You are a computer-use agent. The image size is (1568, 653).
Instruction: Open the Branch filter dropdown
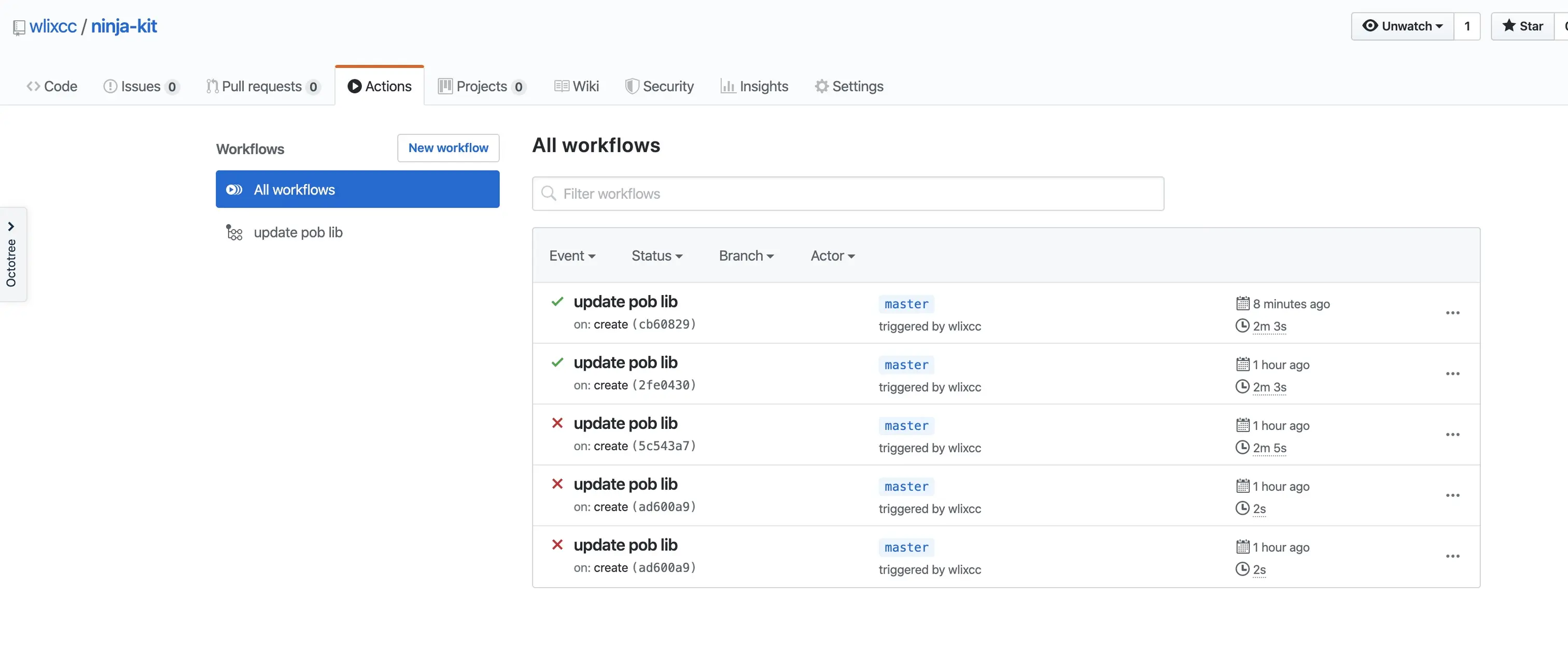(746, 256)
